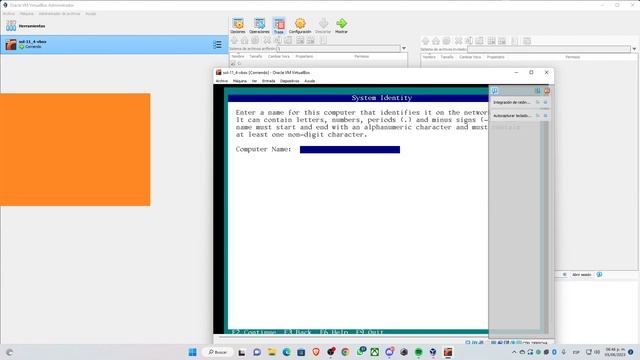Open File Explorer from the taskbar
640x360 pixels.
(x=271, y=352)
